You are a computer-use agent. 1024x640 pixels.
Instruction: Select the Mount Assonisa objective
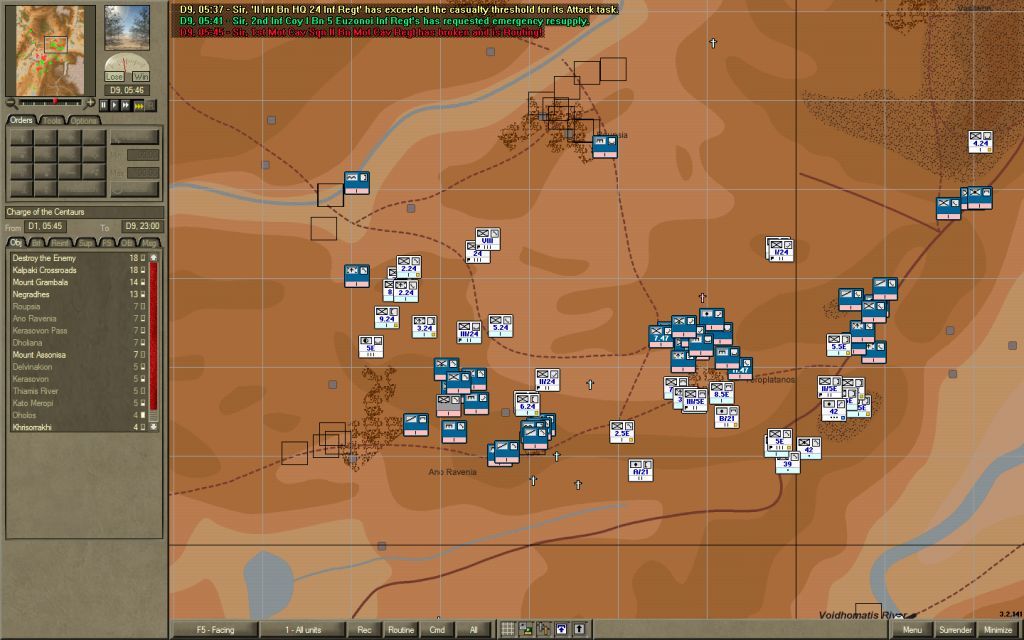click(x=78, y=355)
